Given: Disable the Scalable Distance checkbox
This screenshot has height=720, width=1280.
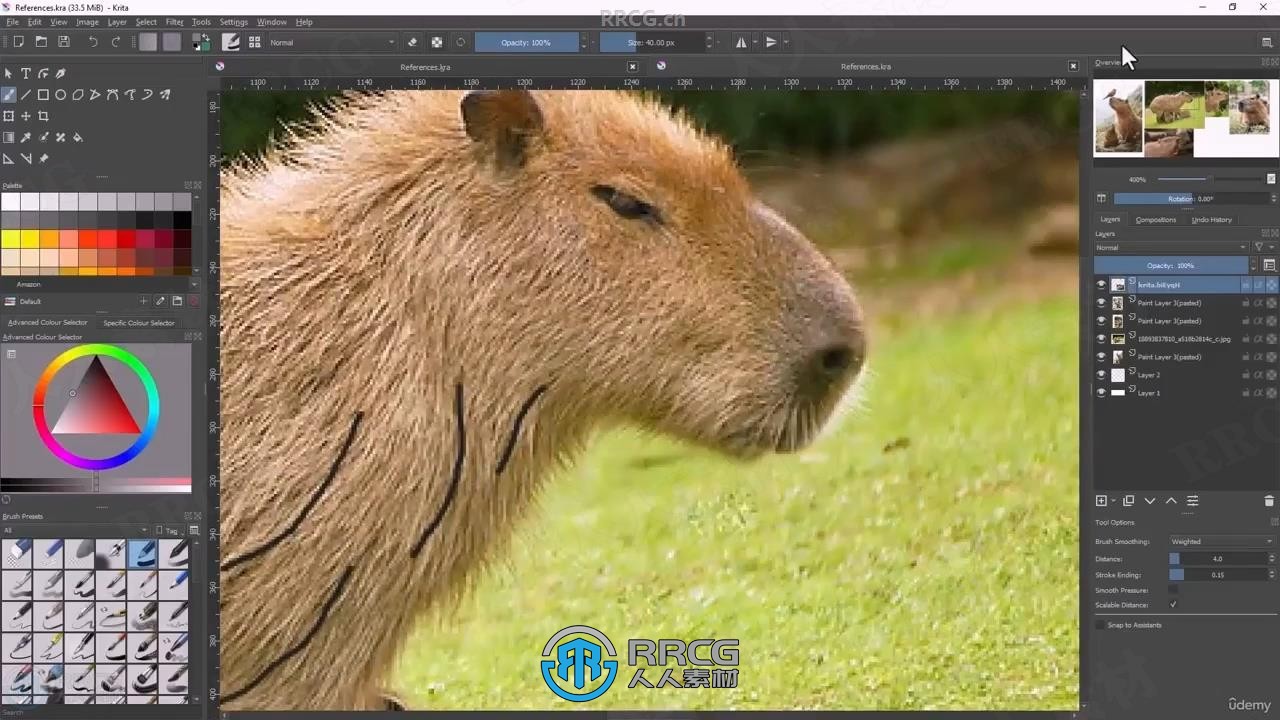Looking at the screenshot, I should coord(1173,605).
